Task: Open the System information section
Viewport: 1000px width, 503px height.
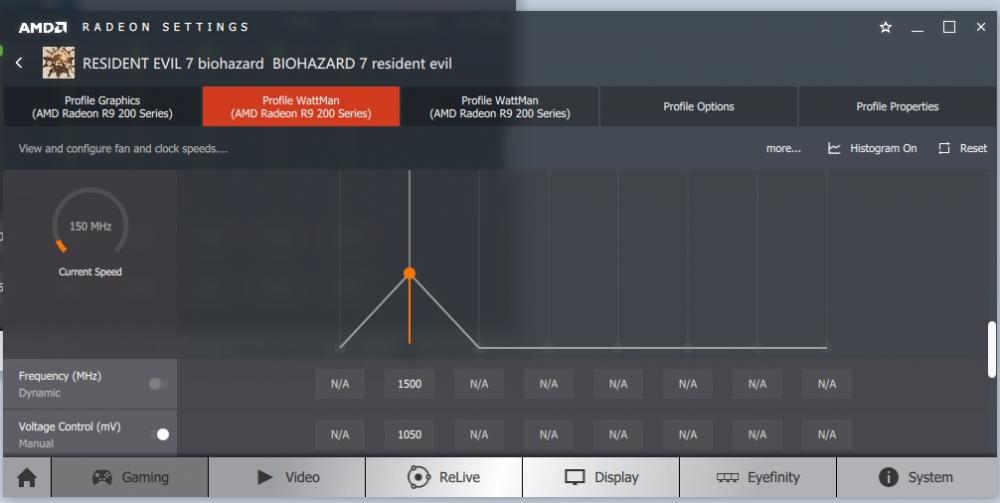Action: tap(915, 478)
